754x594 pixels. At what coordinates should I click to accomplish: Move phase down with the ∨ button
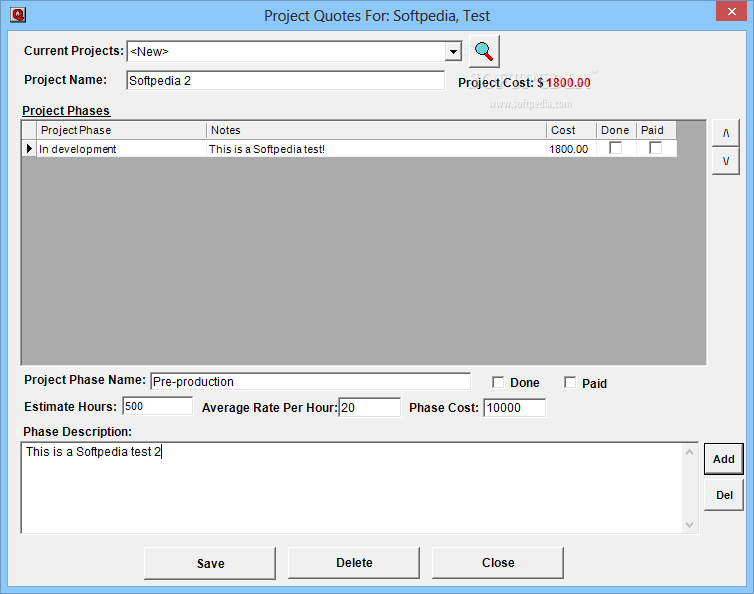click(x=726, y=161)
